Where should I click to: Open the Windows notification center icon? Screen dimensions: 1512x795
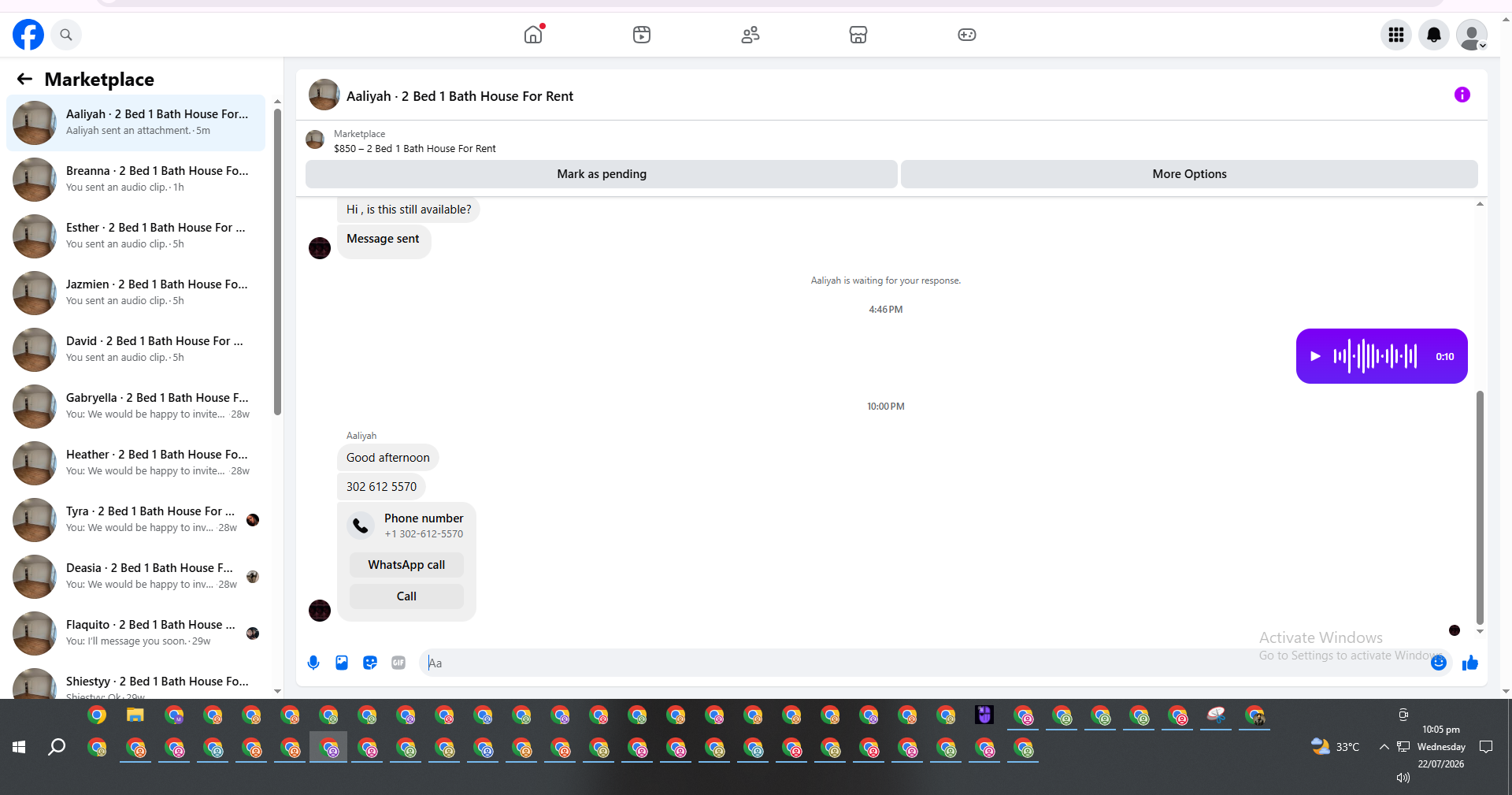click(x=1486, y=747)
